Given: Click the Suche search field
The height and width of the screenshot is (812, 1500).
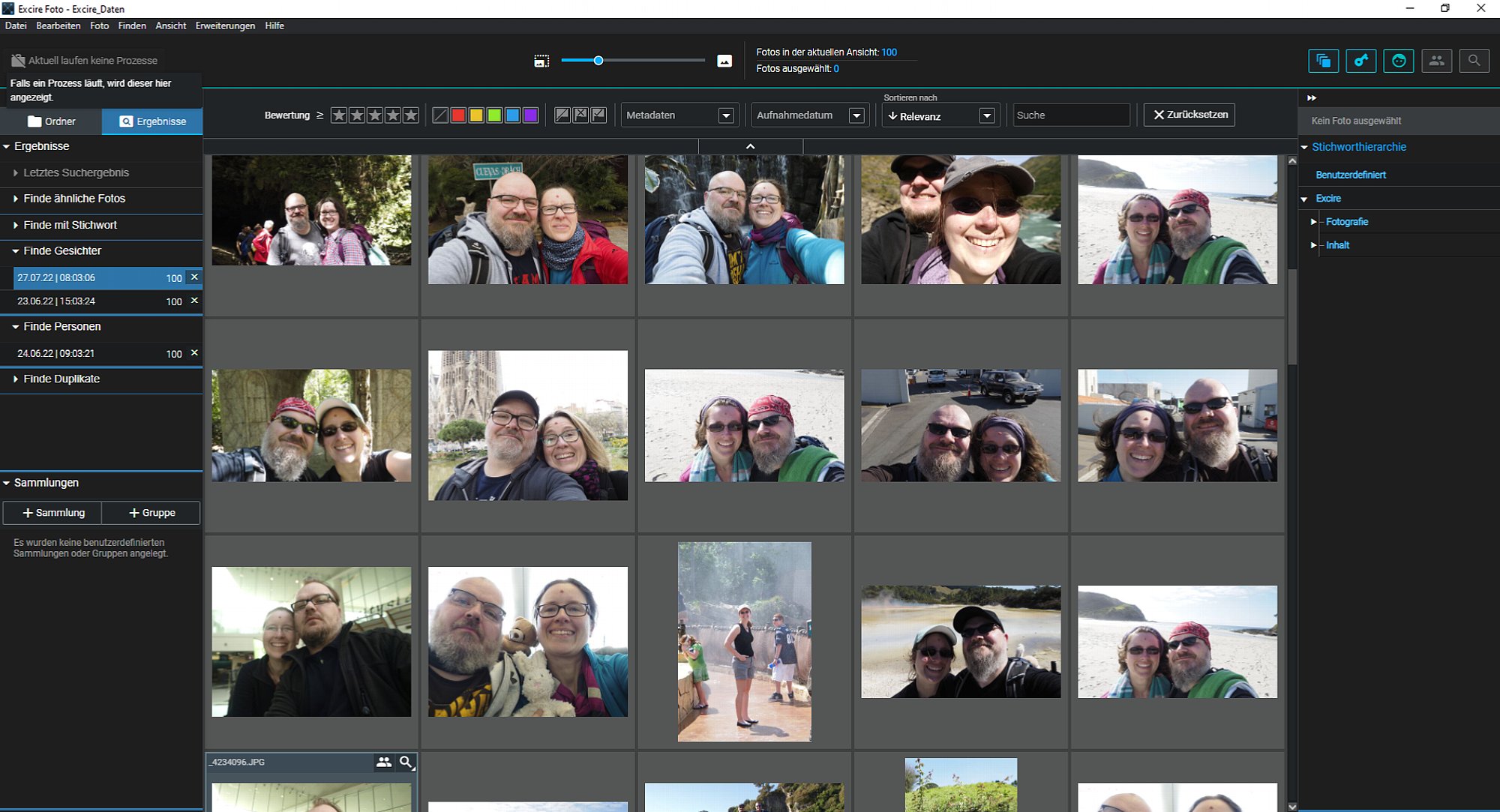Looking at the screenshot, I should [x=1071, y=115].
